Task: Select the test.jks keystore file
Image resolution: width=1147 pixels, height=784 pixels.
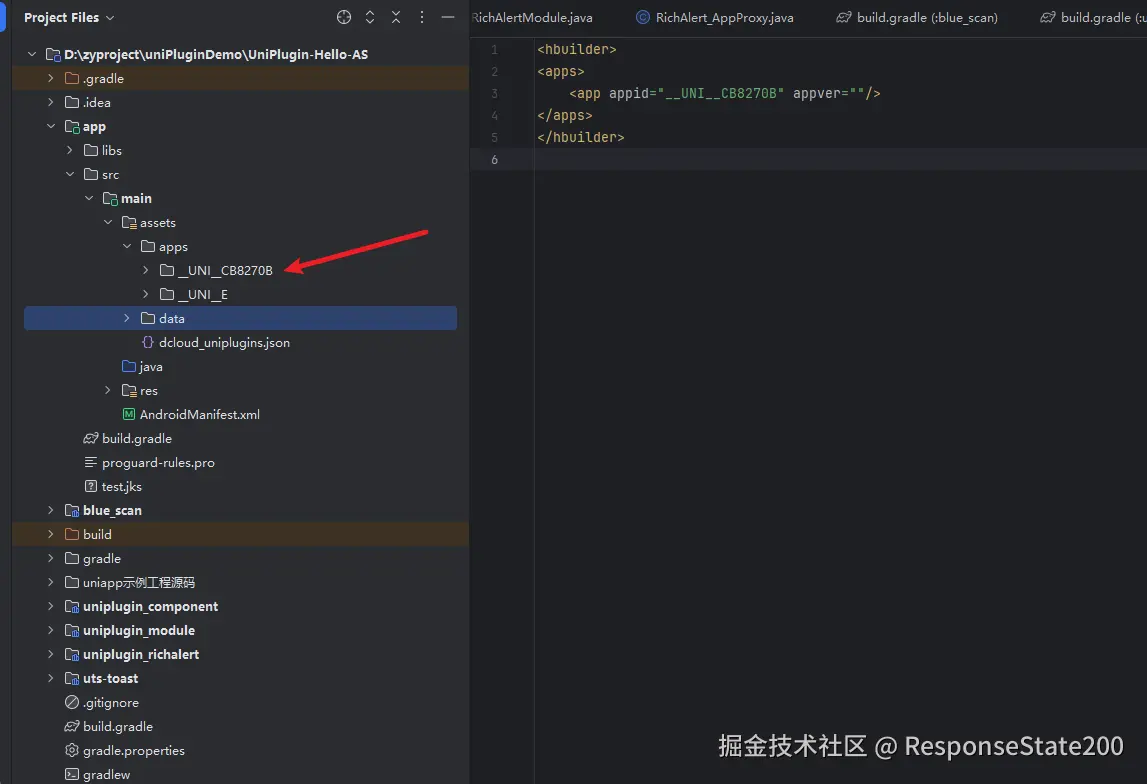Action: click(x=121, y=486)
